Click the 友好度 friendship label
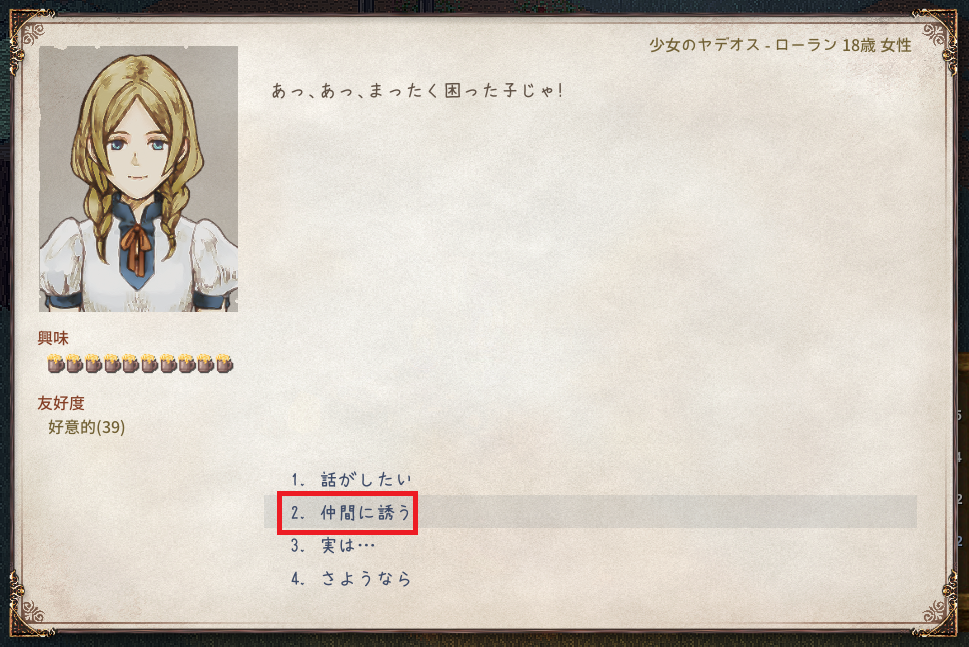The width and height of the screenshot is (969, 647). point(61,403)
